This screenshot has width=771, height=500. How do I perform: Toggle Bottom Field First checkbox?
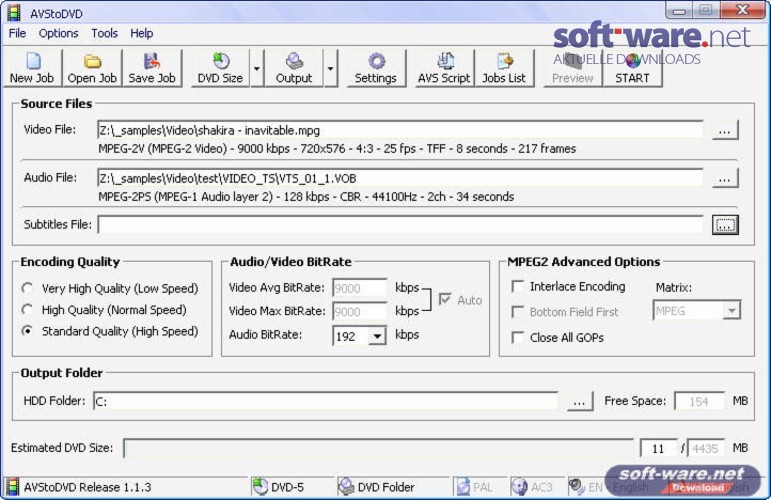pyautogui.click(x=517, y=312)
